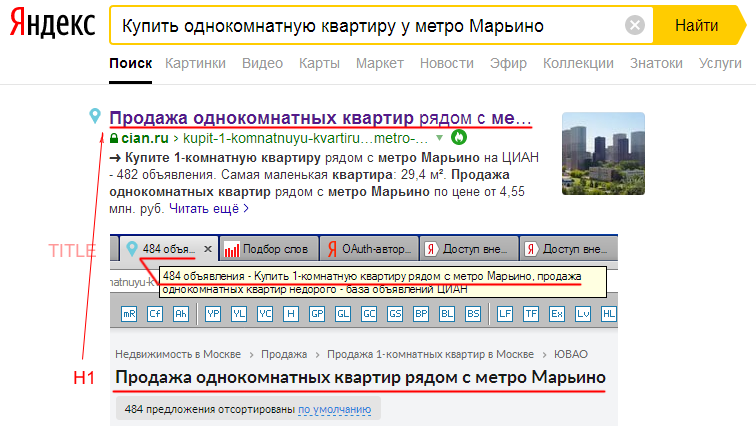Viewport: 756px width, 434px height.
Task: Open 'Продажа 1-комнатных квартир в Москве' breadcrumb
Action: click(430, 354)
